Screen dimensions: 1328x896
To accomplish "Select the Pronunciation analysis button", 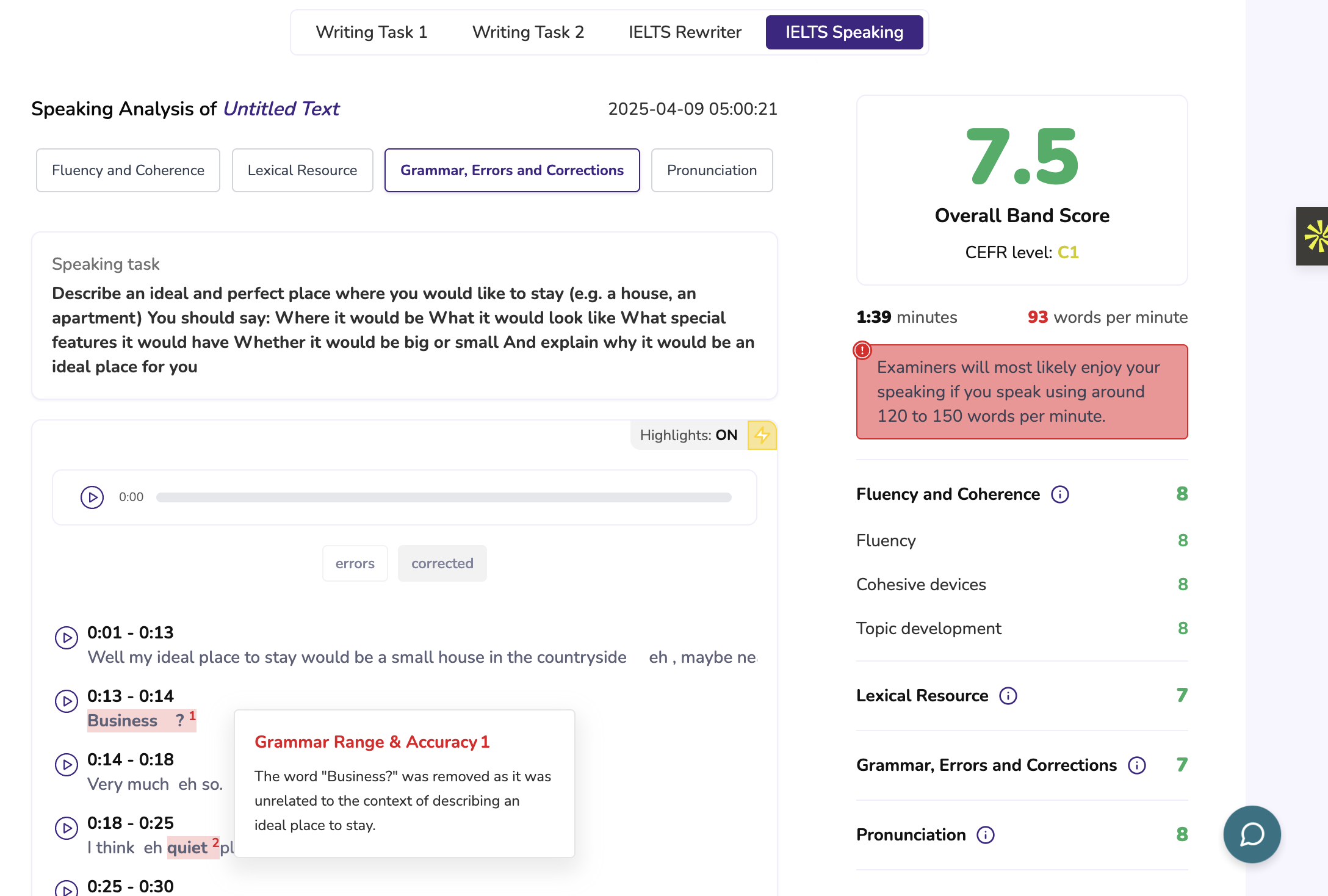I will [x=712, y=170].
